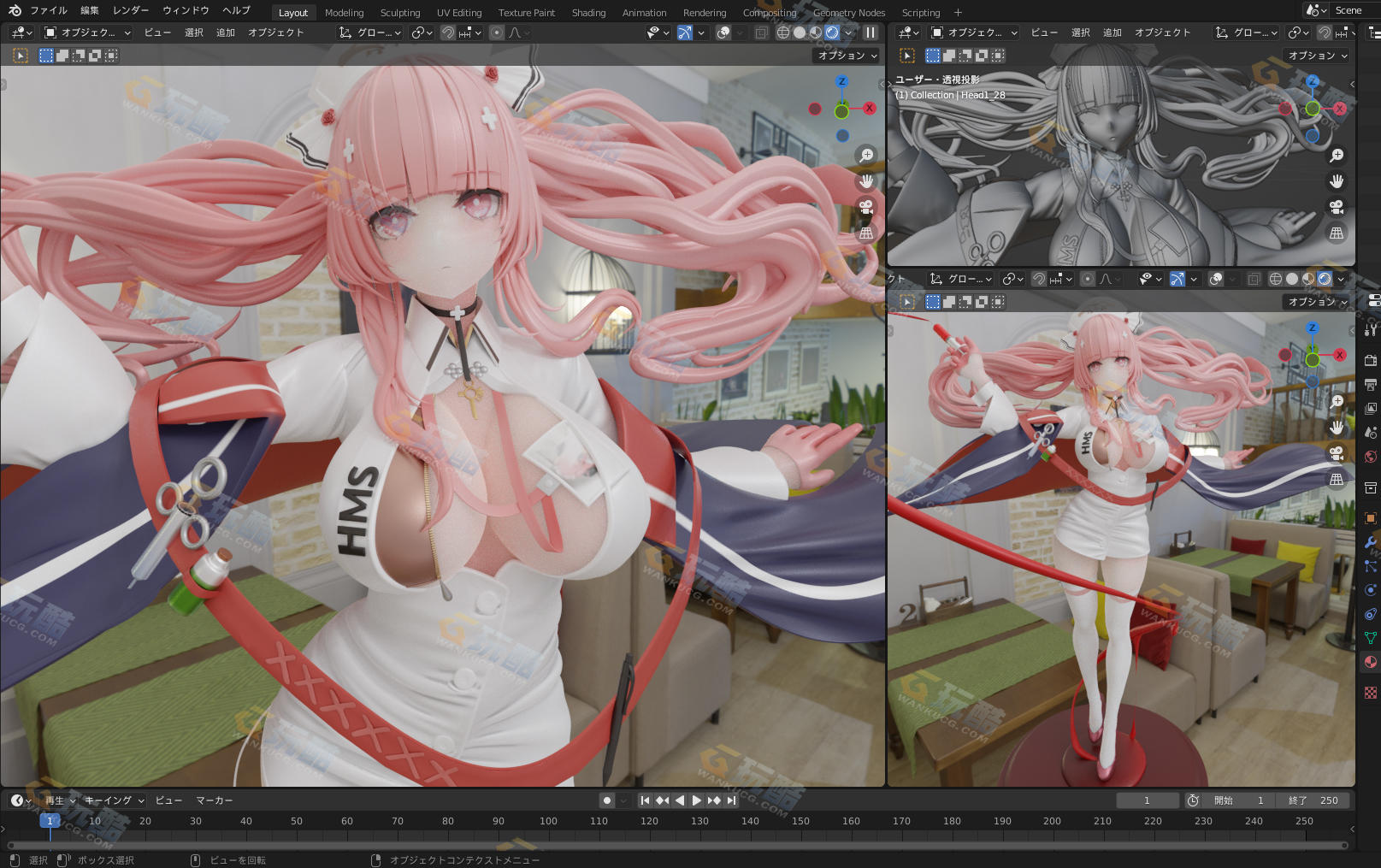Toggle gizmo display in the main viewport header
Screen dimensions: 1381x868
pos(685,32)
